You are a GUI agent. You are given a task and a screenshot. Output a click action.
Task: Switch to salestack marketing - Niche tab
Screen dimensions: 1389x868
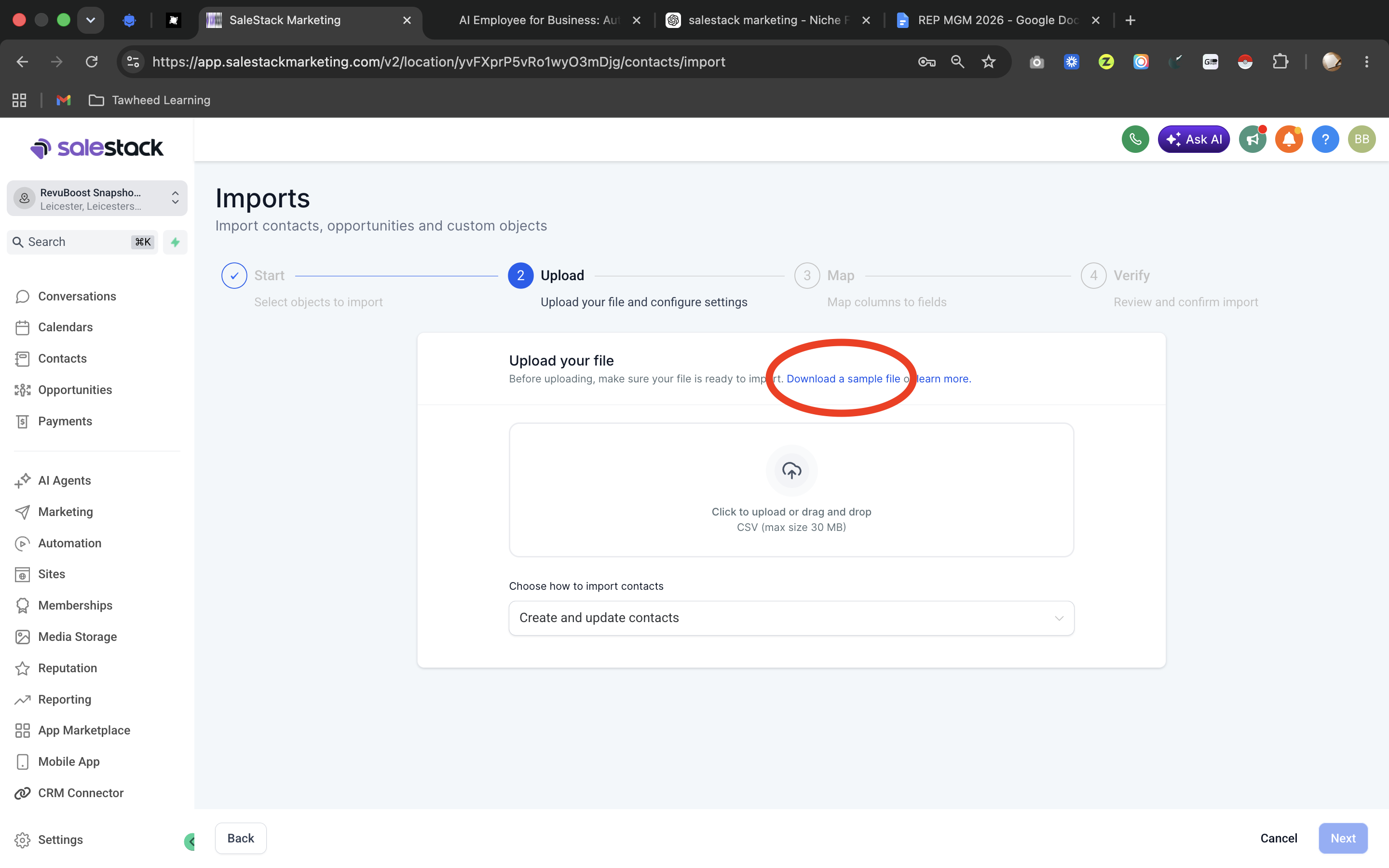pyautogui.click(x=768, y=21)
